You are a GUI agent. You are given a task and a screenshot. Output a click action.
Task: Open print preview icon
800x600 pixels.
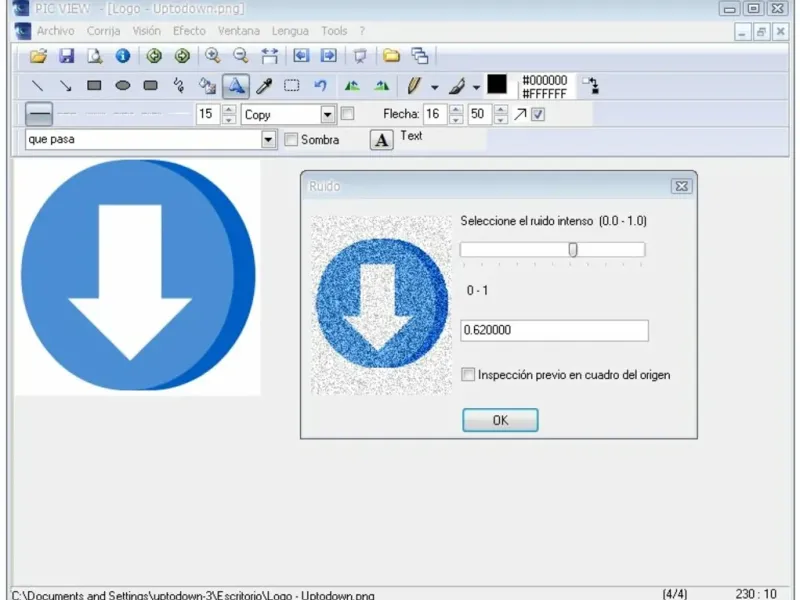click(94, 56)
